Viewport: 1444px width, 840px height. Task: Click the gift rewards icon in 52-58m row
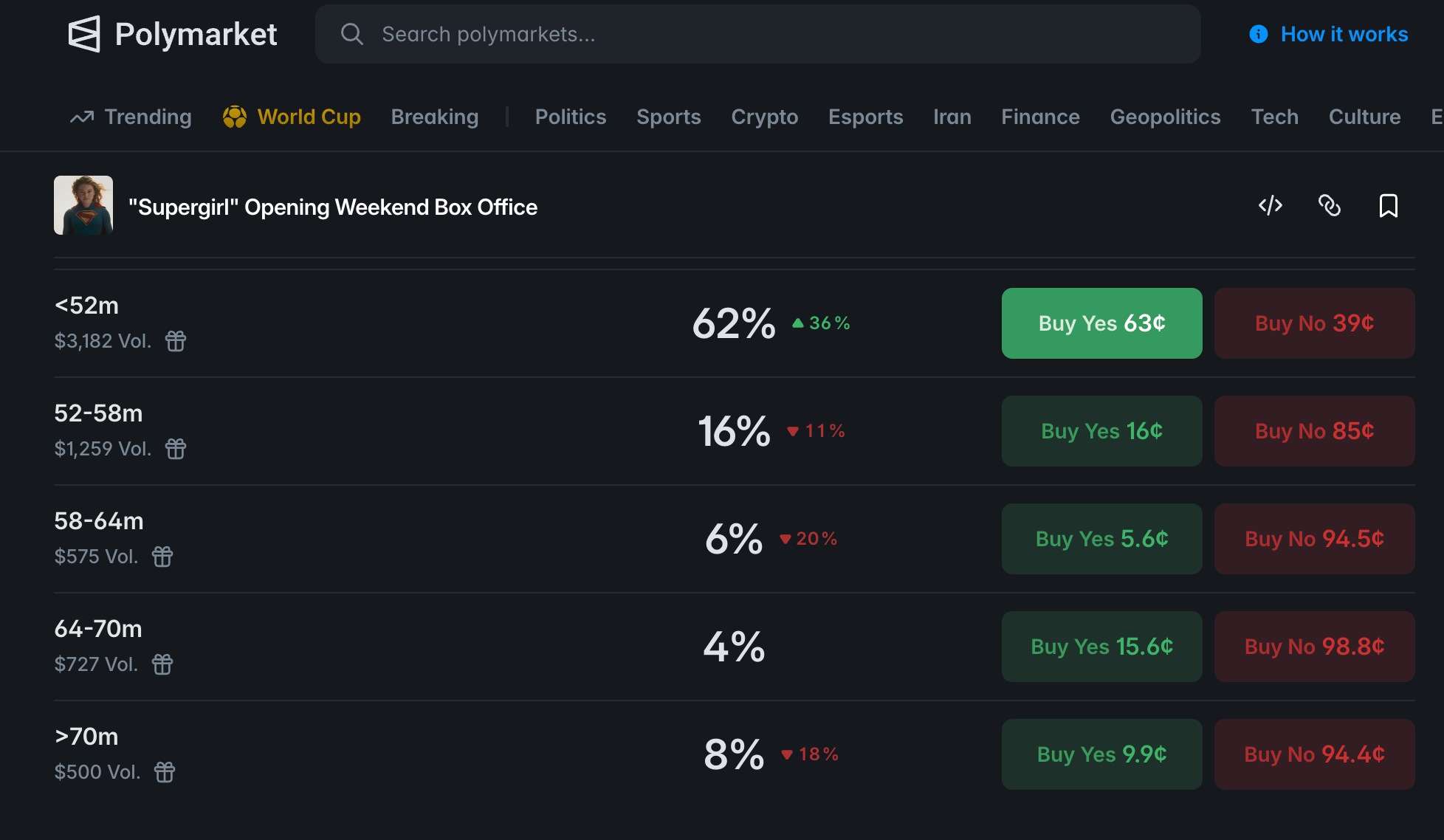(176, 449)
